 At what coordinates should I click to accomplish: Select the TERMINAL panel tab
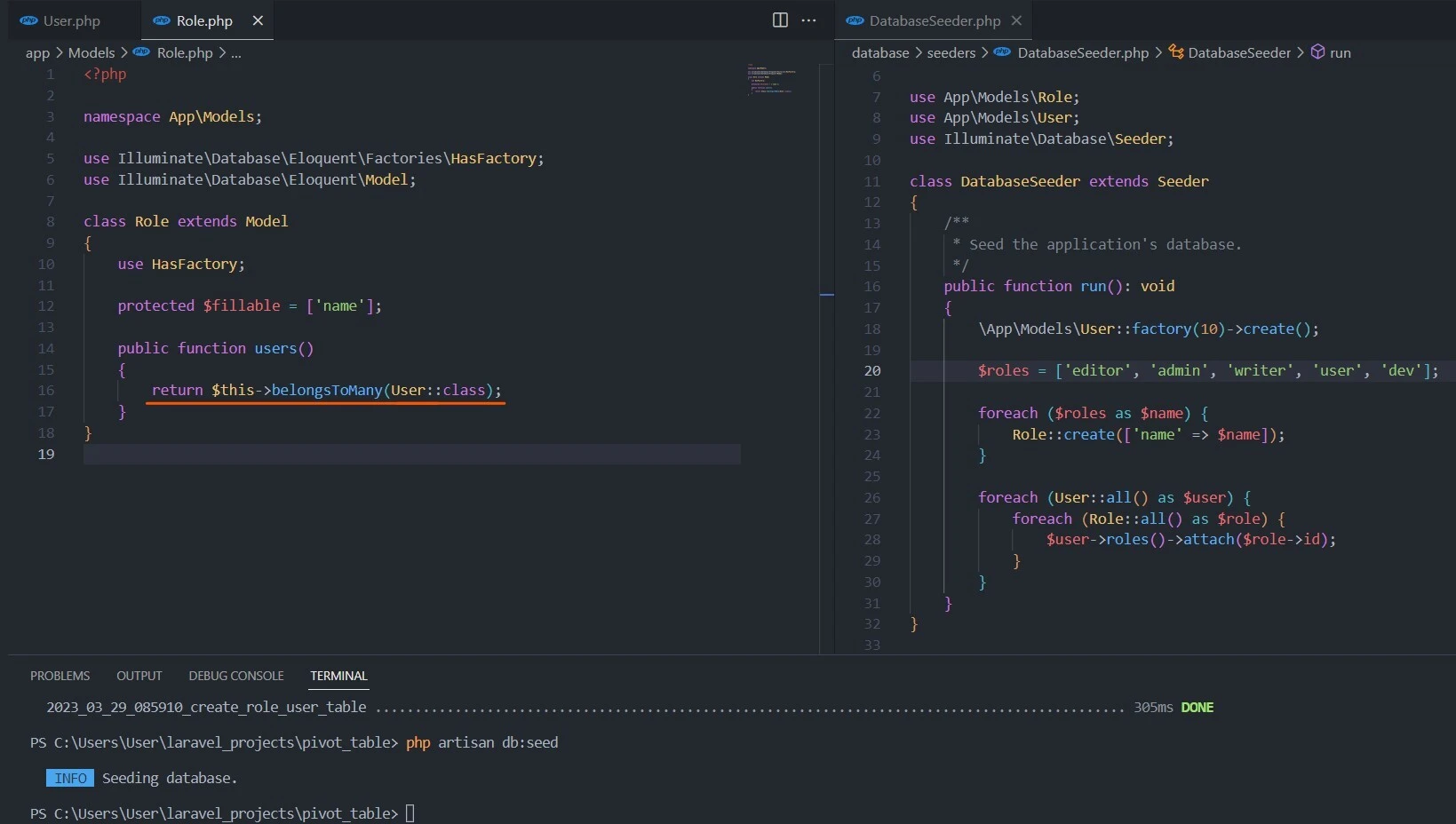click(x=338, y=676)
